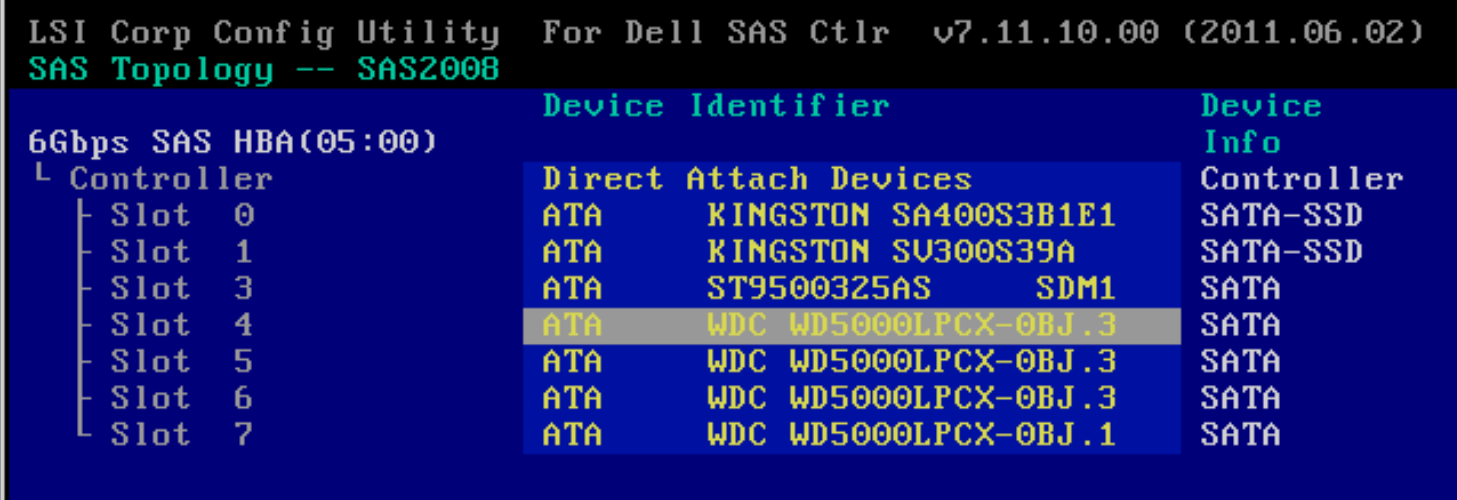
Task: Click the Device Identifier column header
Action: [x=716, y=106]
